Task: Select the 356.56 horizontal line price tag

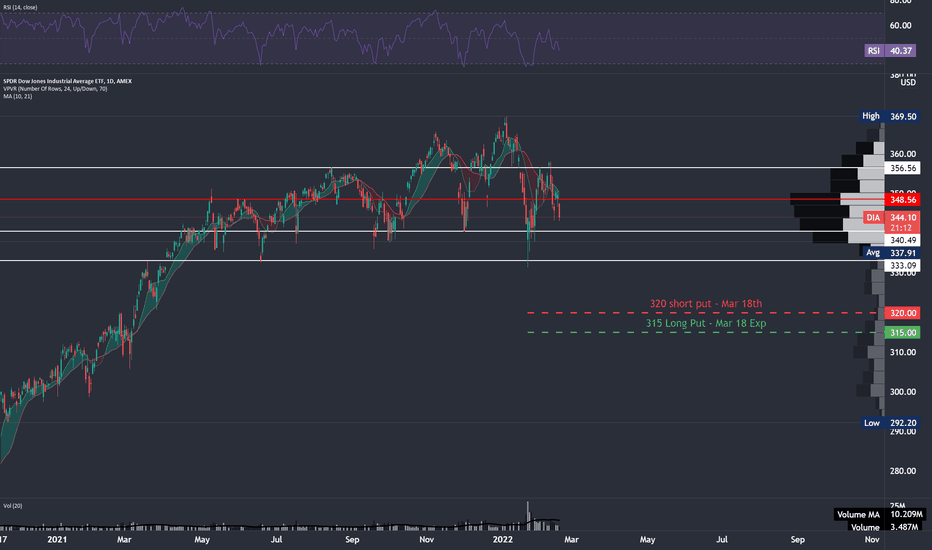Action: coord(902,168)
